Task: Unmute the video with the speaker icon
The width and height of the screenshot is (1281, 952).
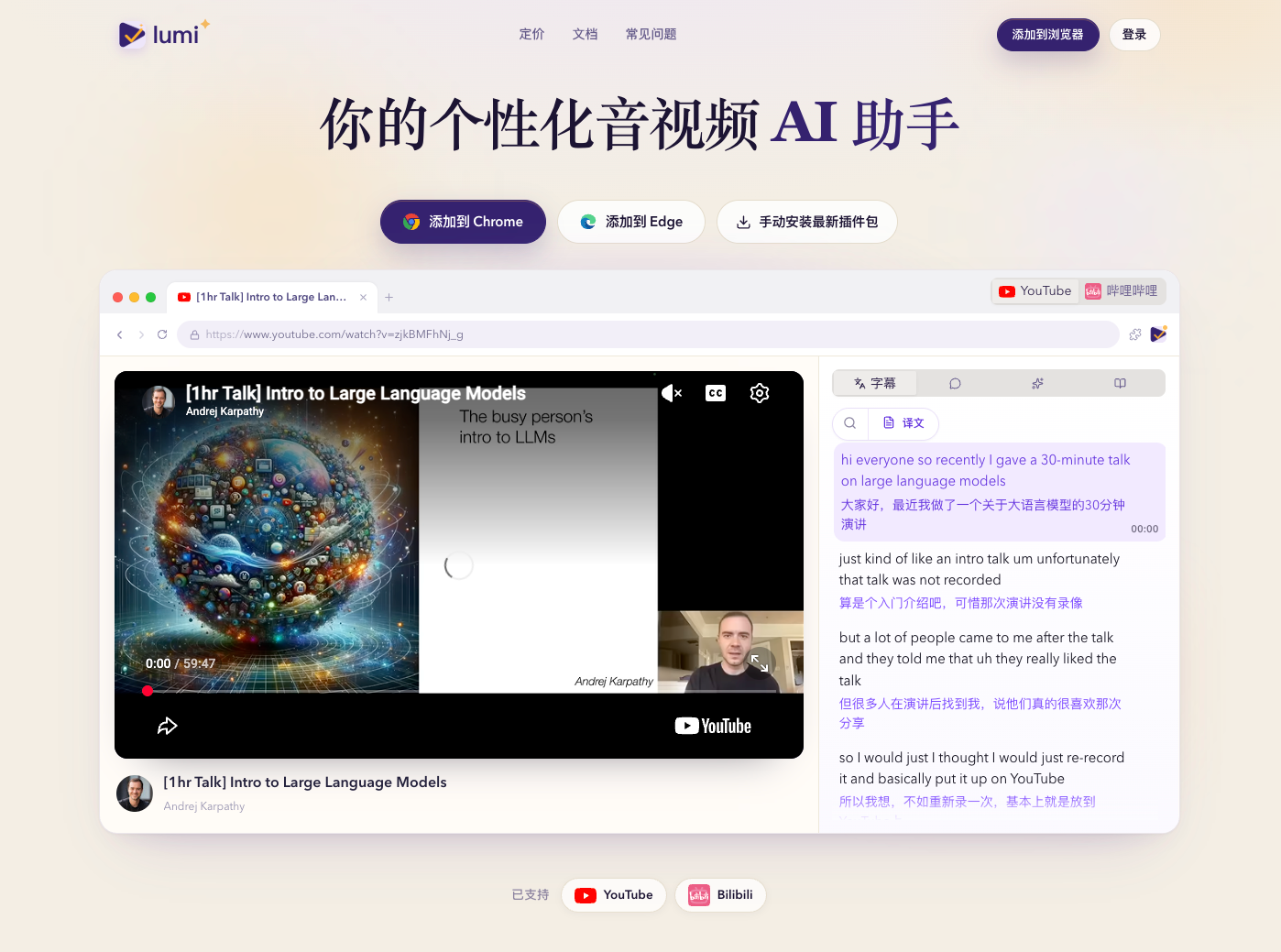Action: coord(672,393)
